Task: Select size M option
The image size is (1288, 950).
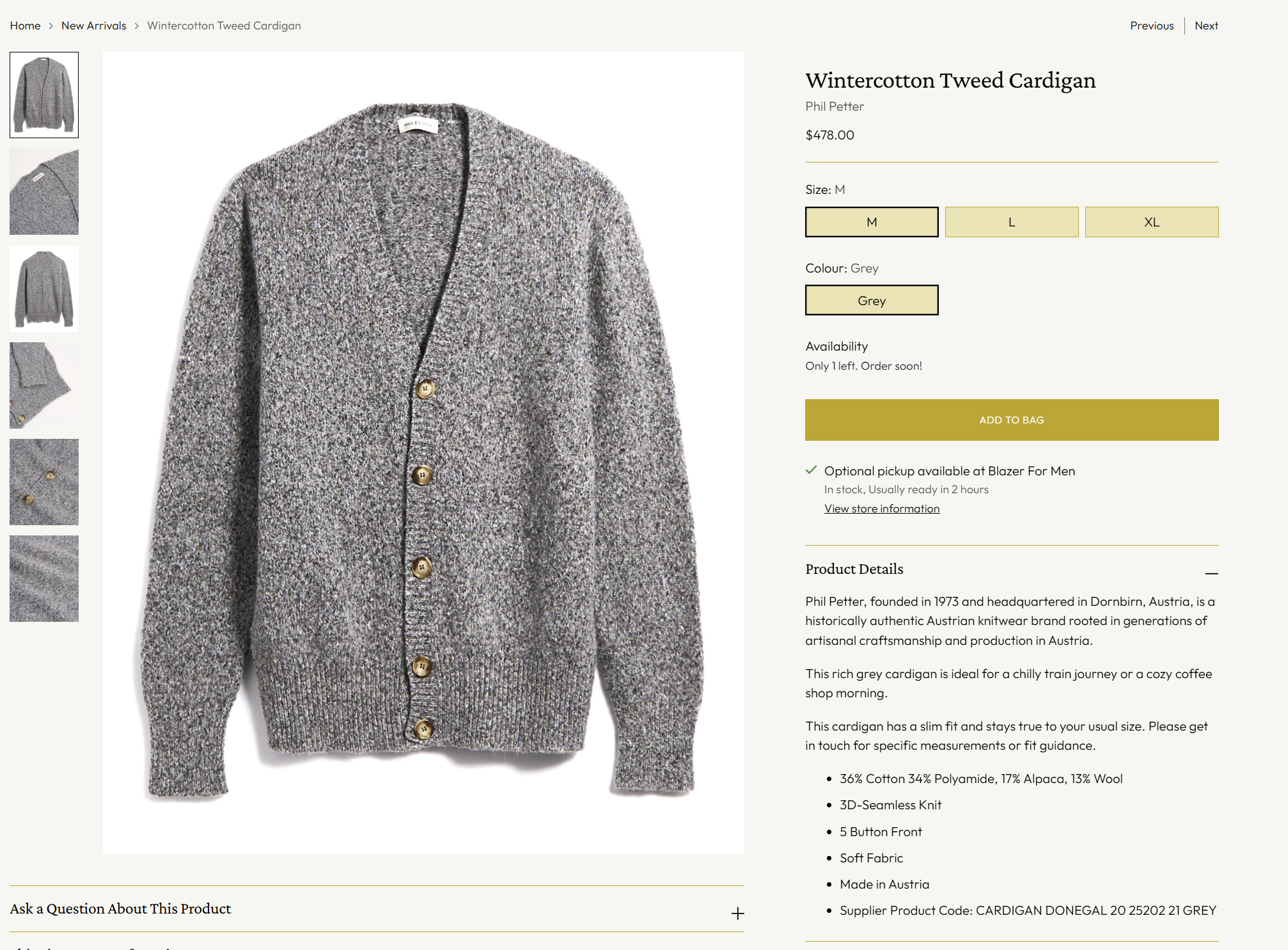Action: click(x=871, y=222)
